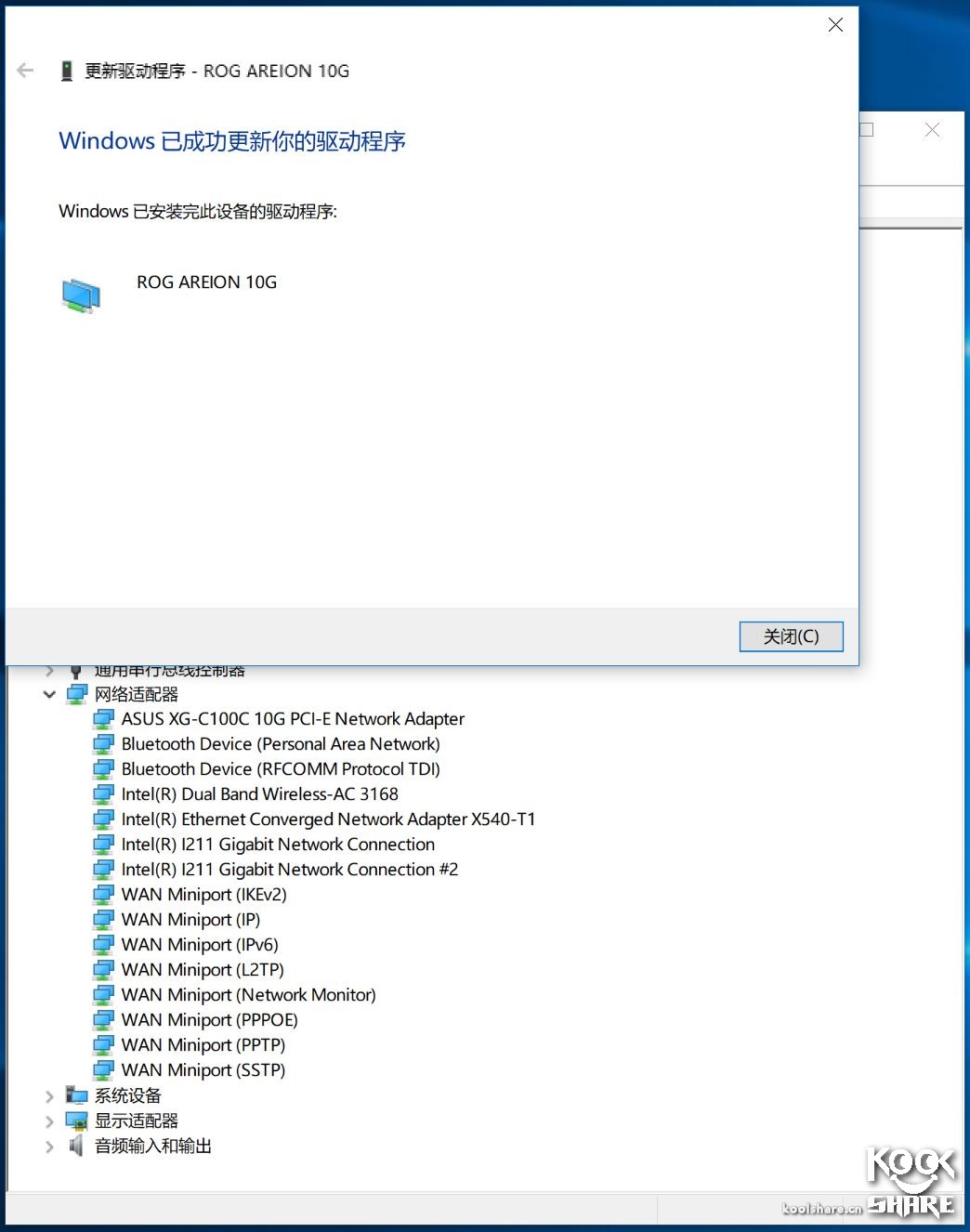Select Bluetooth Device (Personal Area Network)
Image resolution: width=970 pixels, height=1232 pixels.
point(281,744)
